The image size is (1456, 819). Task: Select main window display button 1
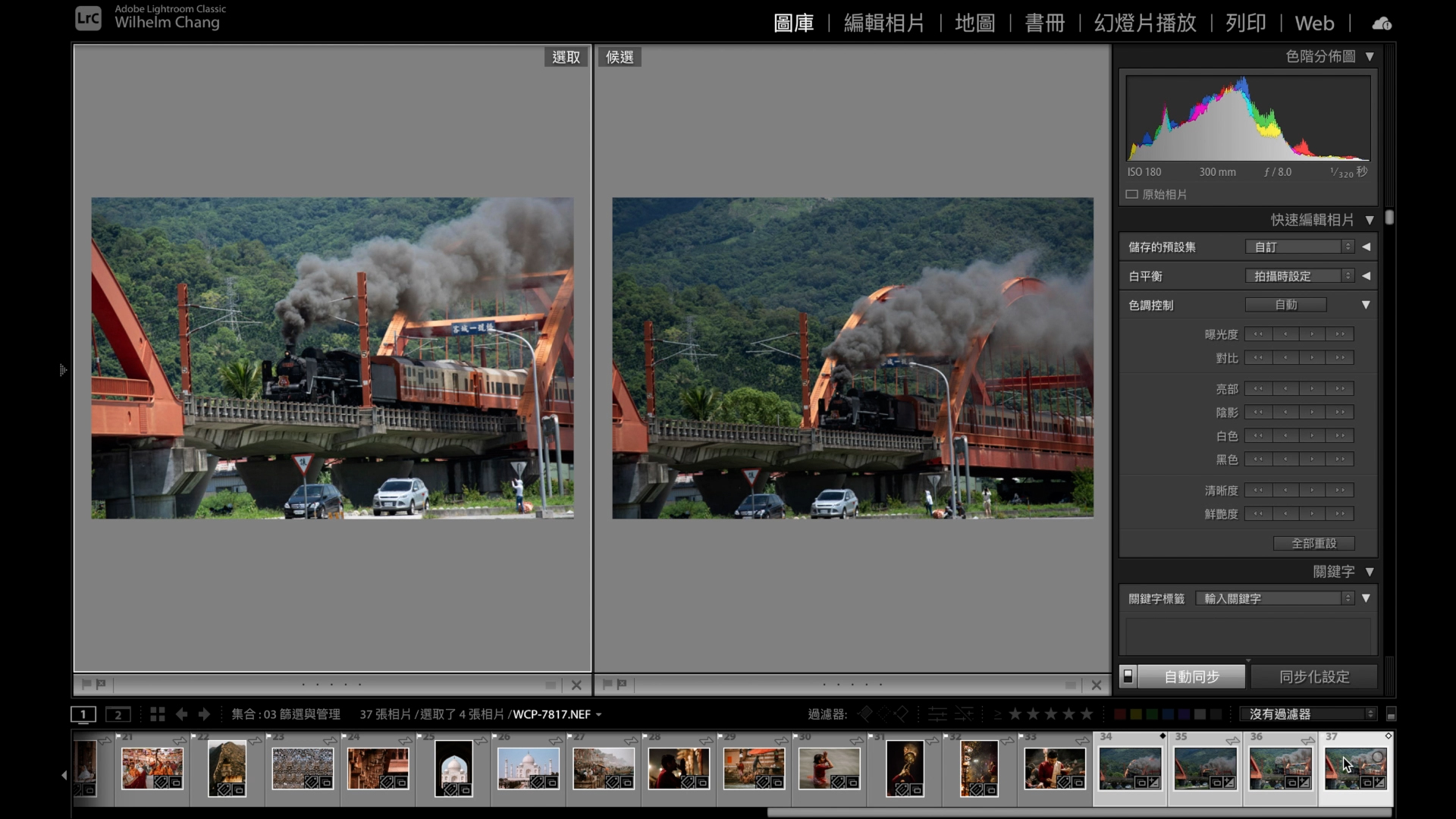83,714
